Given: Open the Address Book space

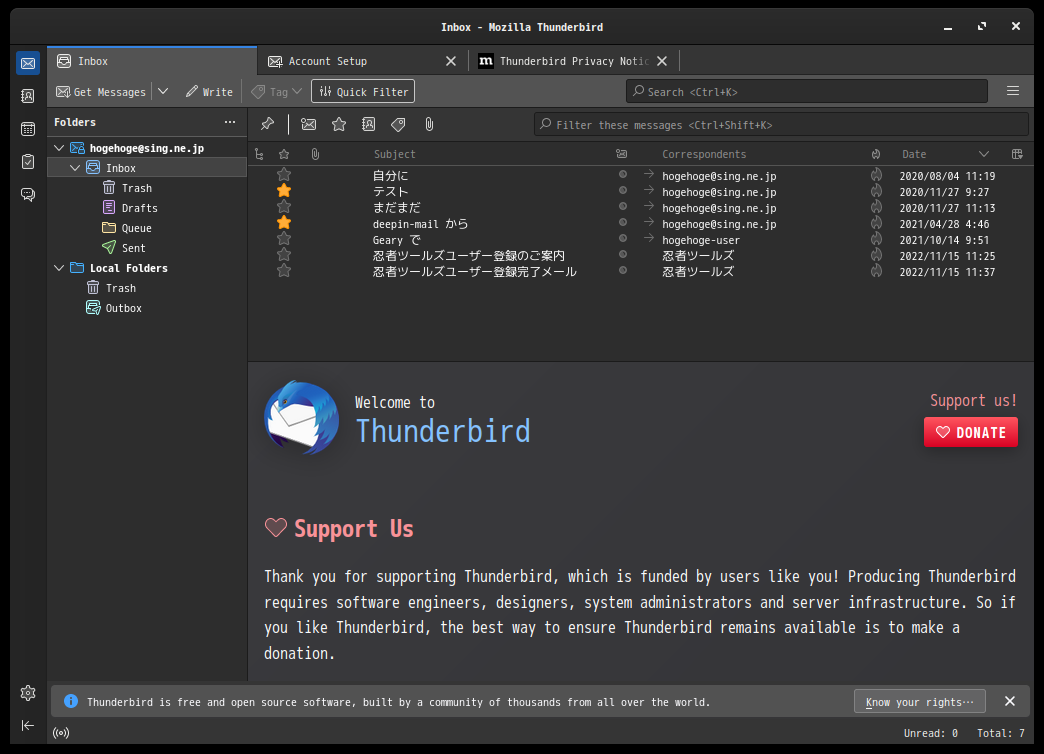Looking at the screenshot, I should 28,96.
